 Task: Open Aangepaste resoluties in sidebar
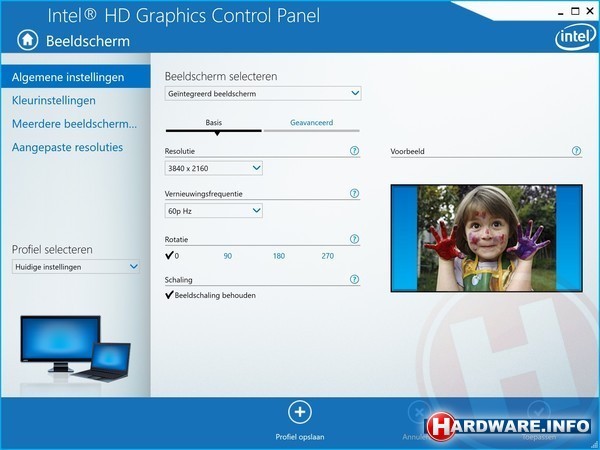[x=67, y=147]
